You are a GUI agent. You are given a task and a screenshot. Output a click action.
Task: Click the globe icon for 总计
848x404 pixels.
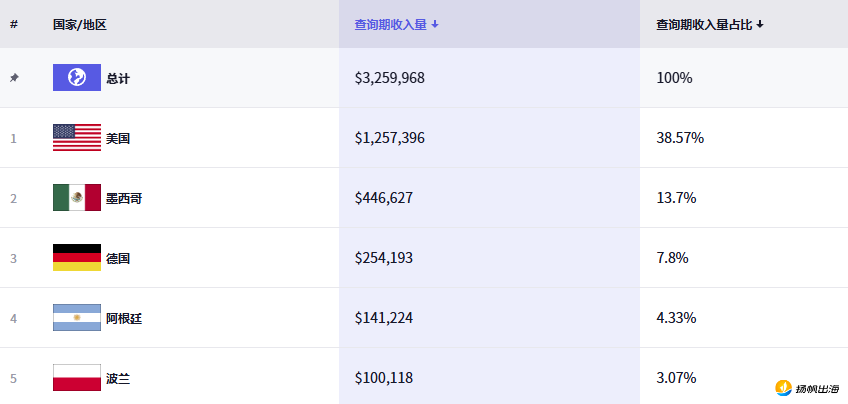tap(77, 78)
